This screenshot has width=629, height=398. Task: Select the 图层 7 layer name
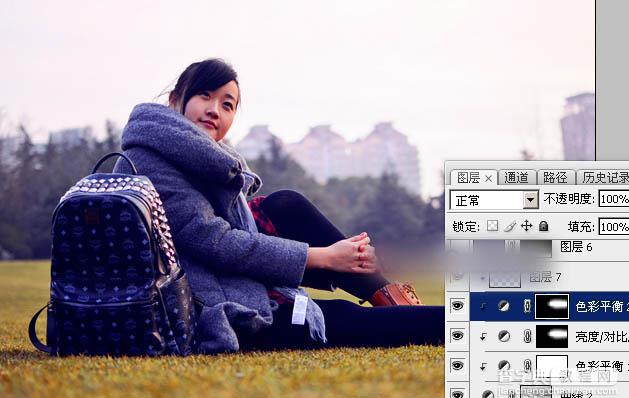pos(545,277)
